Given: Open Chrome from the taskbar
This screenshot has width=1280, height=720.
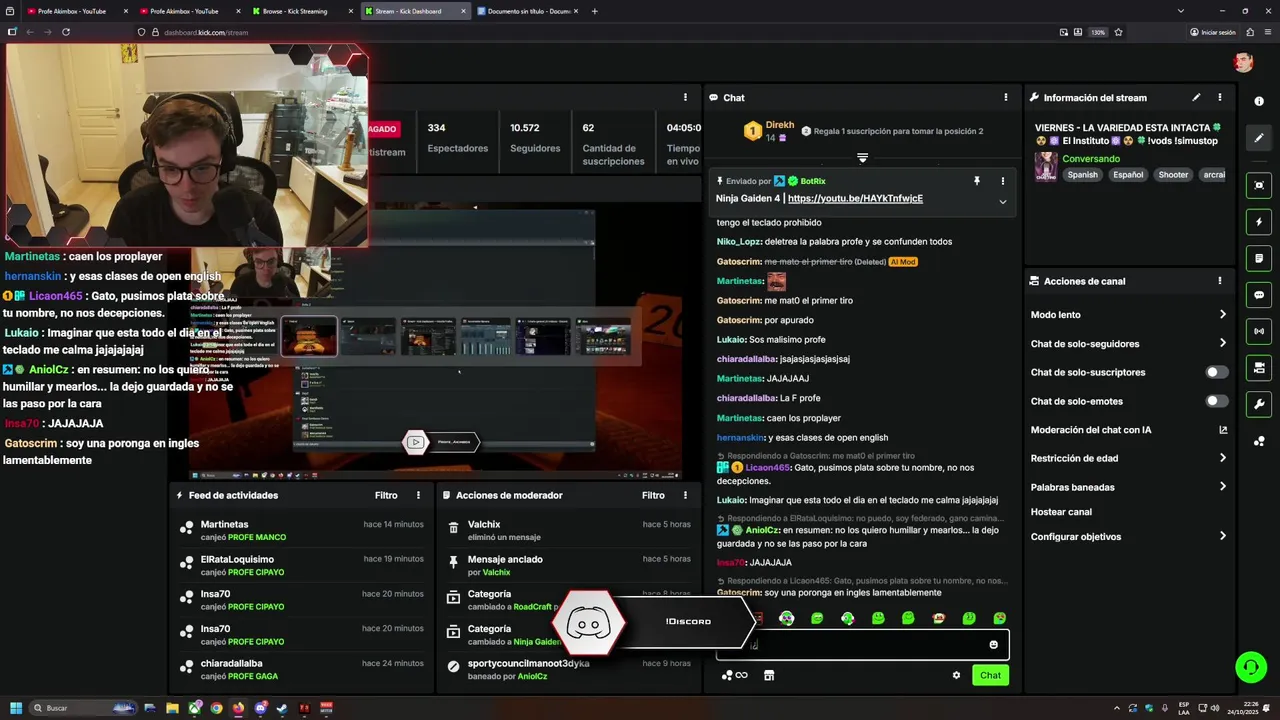Looking at the screenshot, I should [216, 708].
